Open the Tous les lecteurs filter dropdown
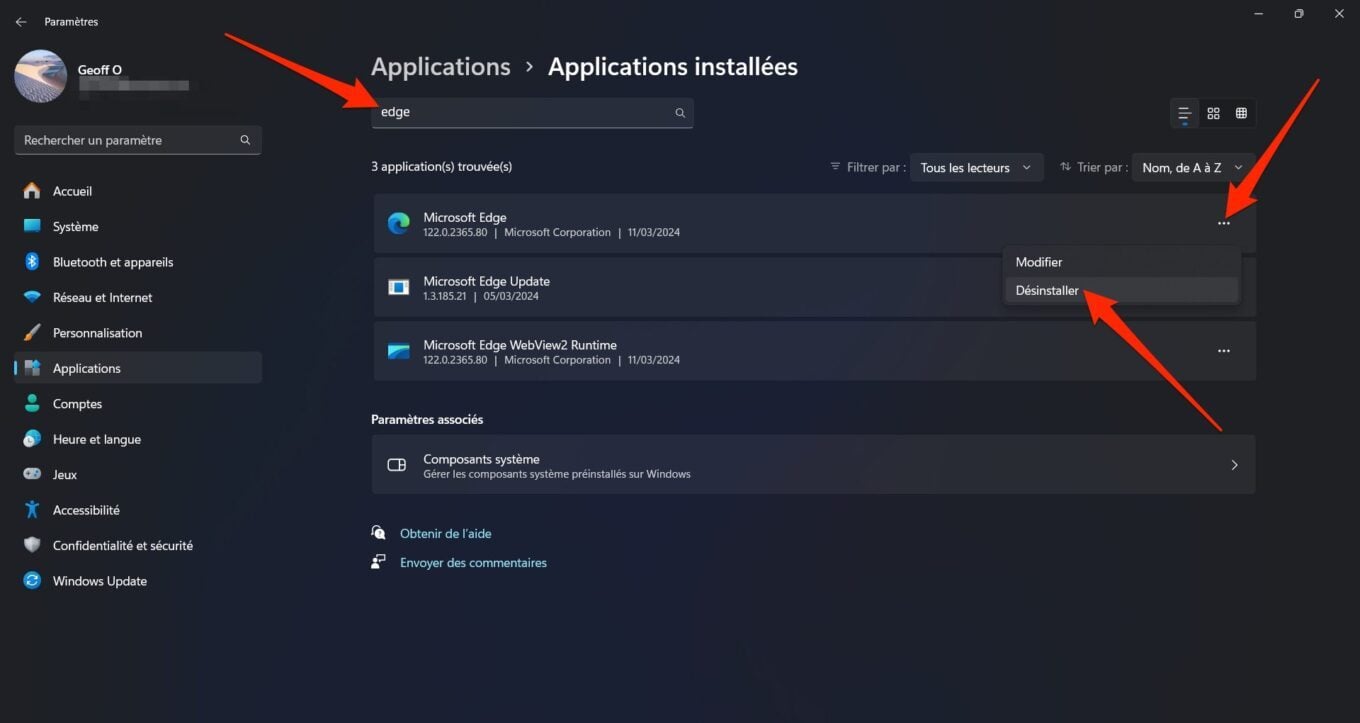The width and height of the screenshot is (1360, 723). click(976, 168)
